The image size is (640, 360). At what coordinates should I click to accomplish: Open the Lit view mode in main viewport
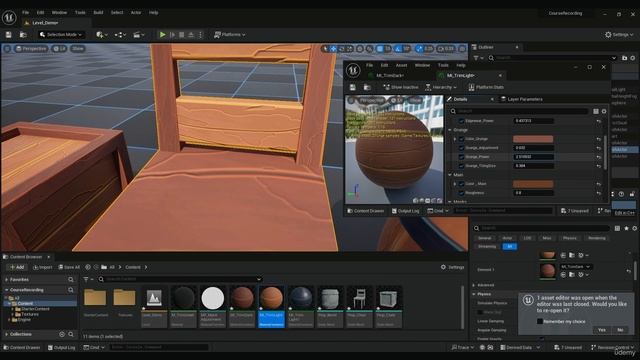pyautogui.click(x=60, y=49)
